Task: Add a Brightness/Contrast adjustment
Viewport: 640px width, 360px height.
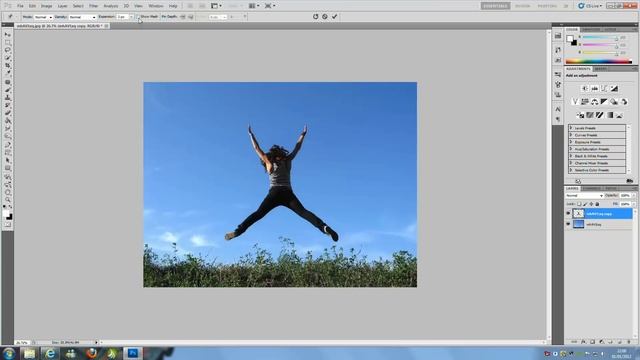Action: 585,89
